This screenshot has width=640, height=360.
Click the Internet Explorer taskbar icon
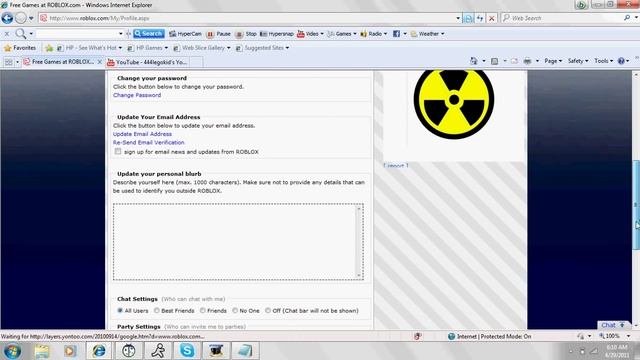pos(99,351)
